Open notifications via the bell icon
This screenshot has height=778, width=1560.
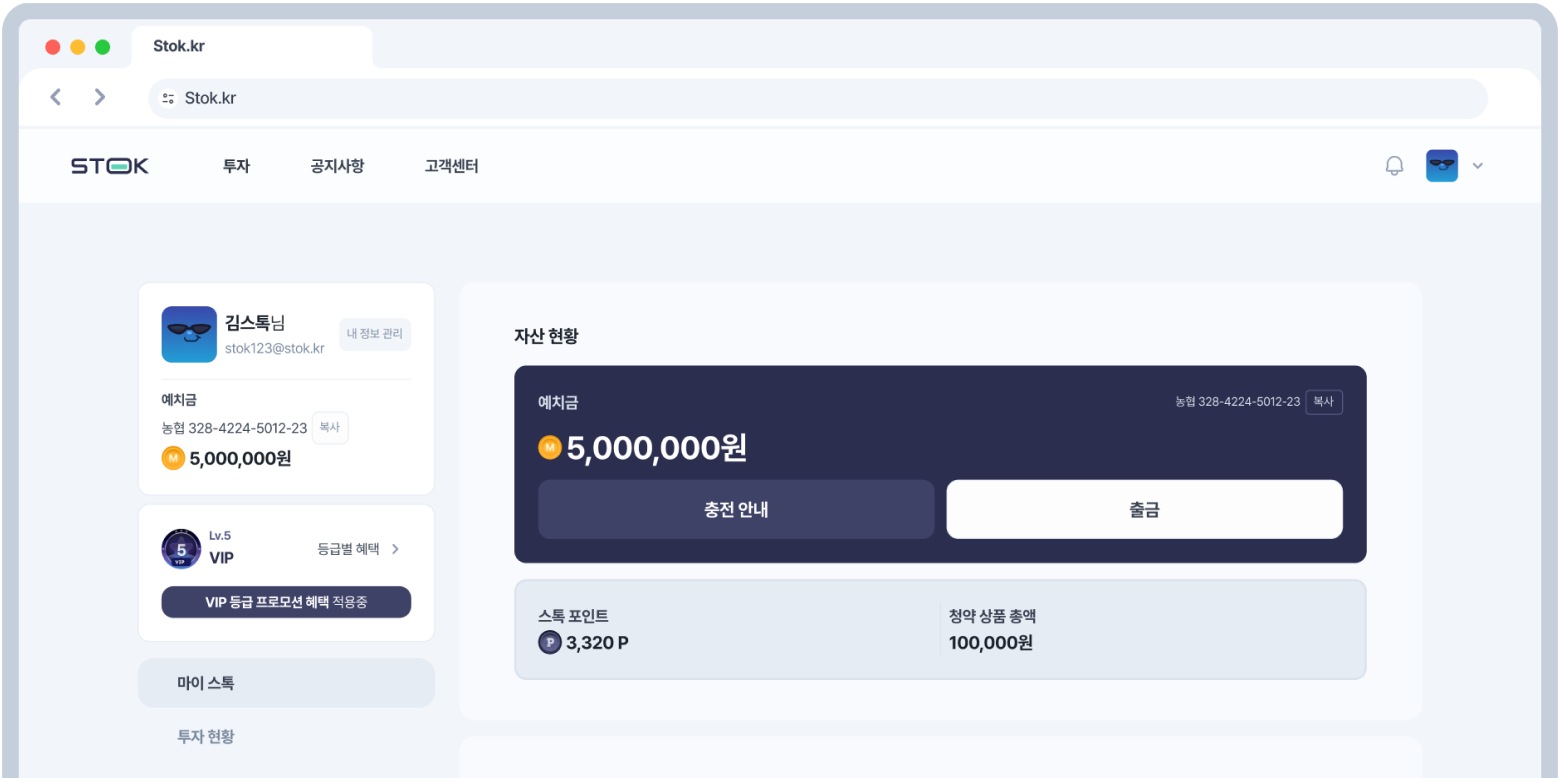pyautogui.click(x=1394, y=166)
